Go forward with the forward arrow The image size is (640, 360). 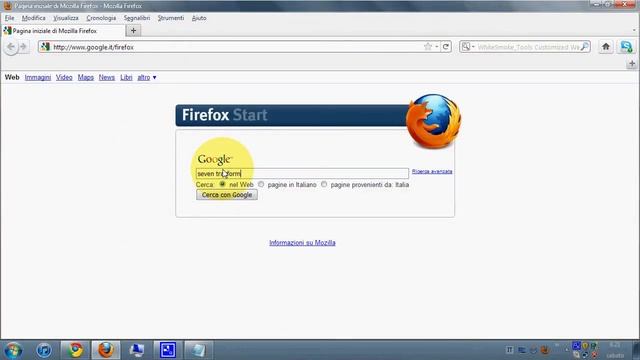24,47
